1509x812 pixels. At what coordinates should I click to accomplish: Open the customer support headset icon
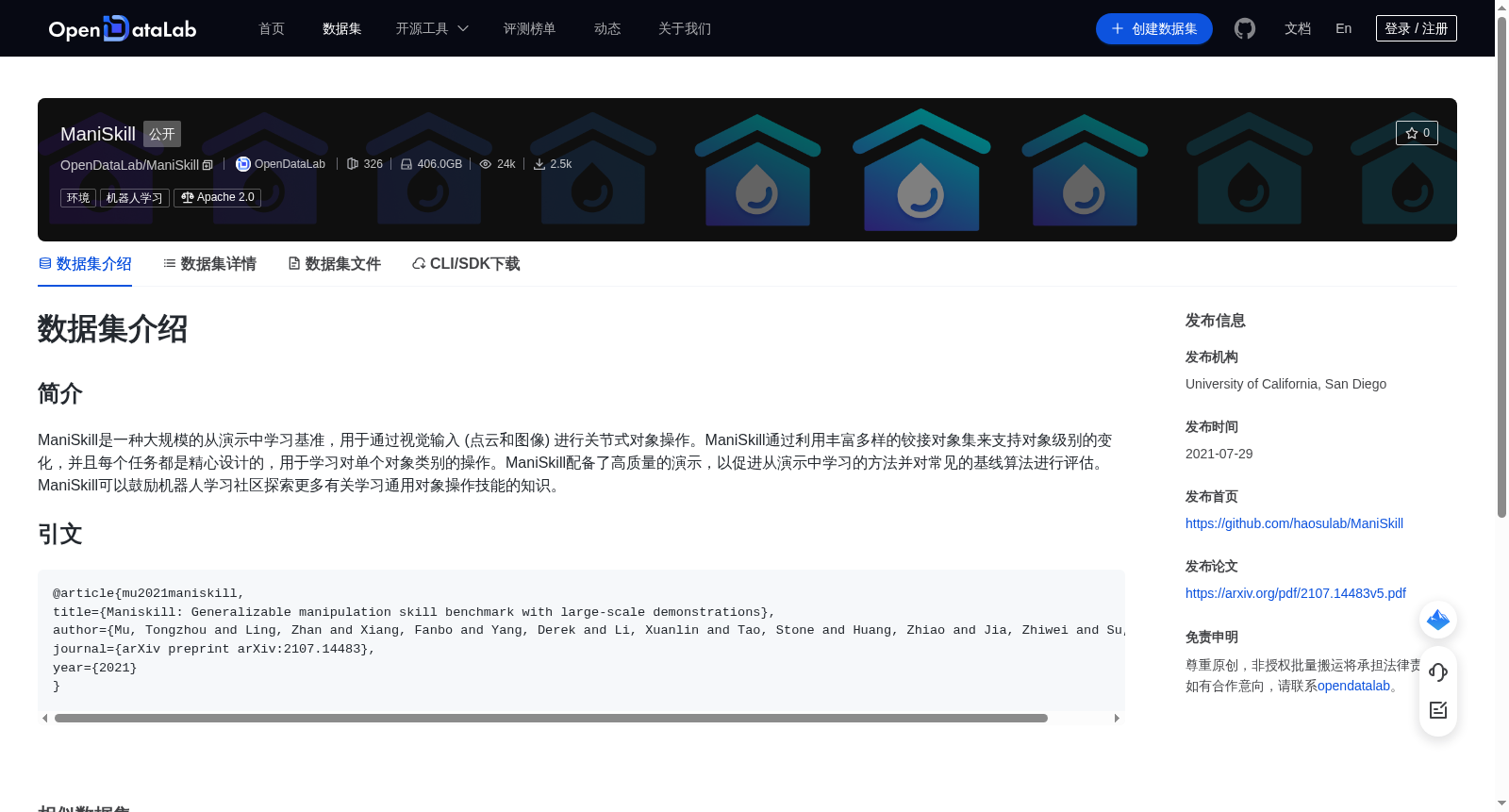click(1438, 672)
